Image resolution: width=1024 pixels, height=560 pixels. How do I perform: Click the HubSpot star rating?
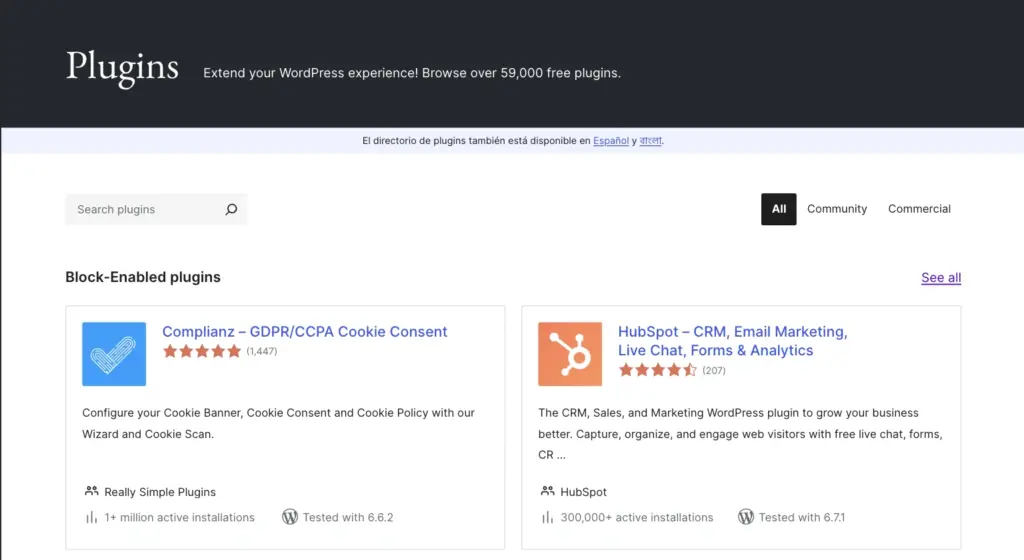[x=658, y=370]
